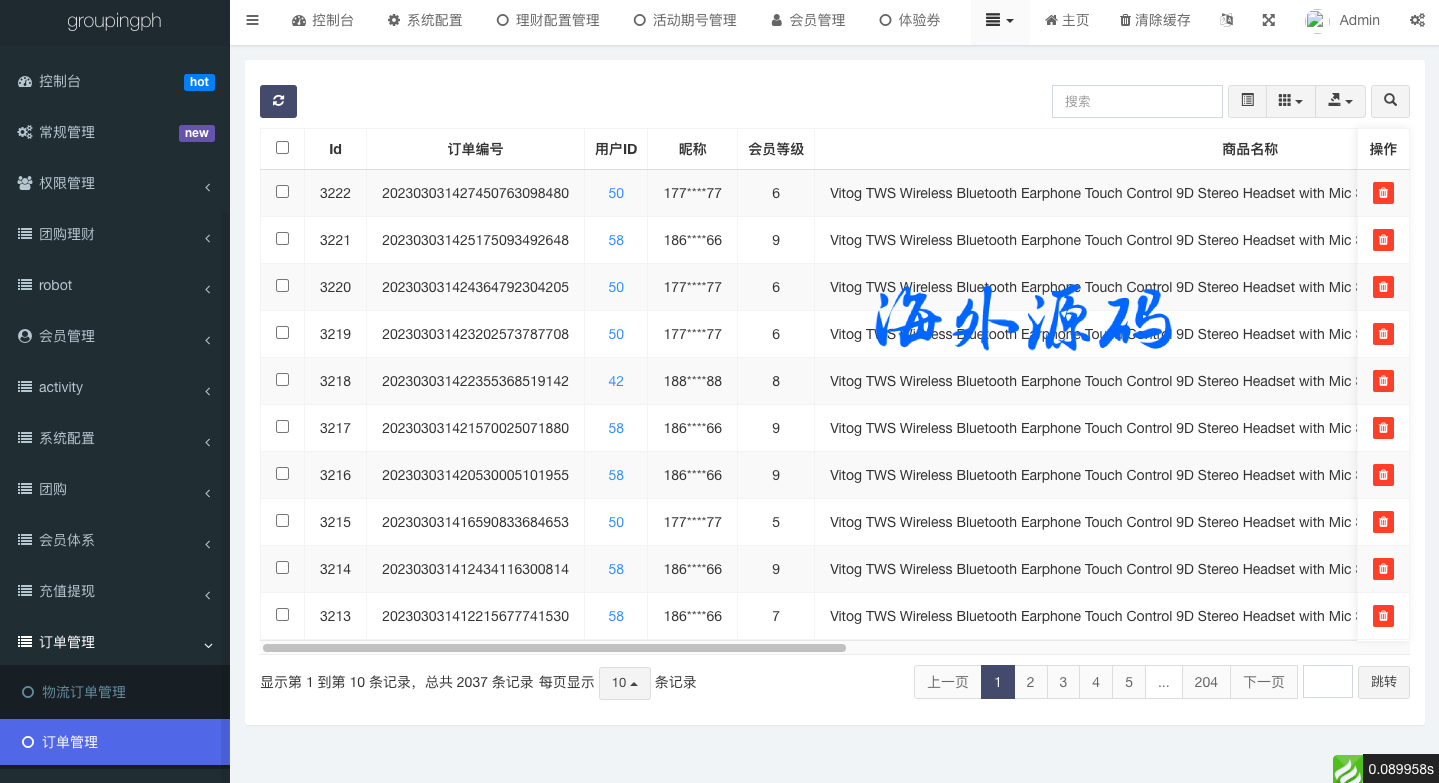Click the refresh table icon button
1439x783 pixels.
(278, 101)
